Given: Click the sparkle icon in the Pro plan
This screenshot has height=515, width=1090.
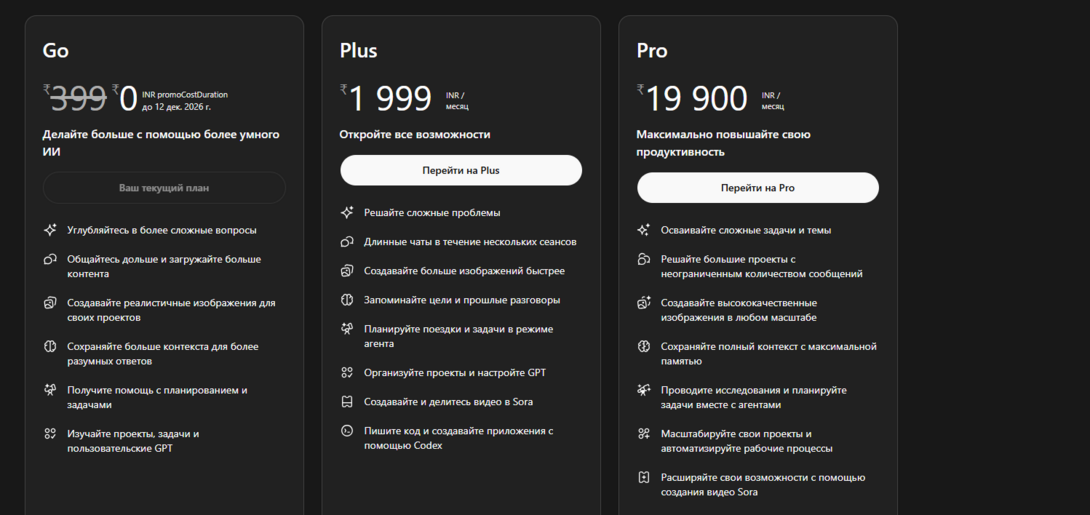Looking at the screenshot, I should (644, 230).
